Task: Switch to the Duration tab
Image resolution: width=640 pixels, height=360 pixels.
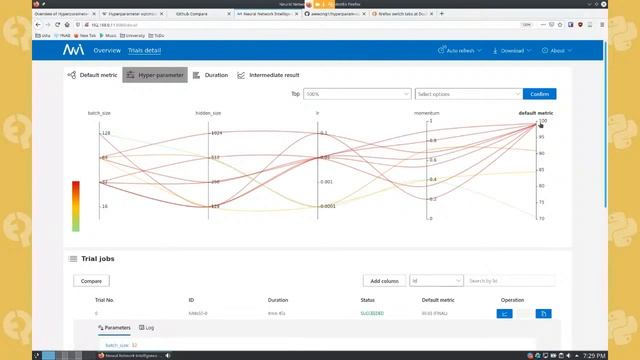Action: click(x=211, y=75)
